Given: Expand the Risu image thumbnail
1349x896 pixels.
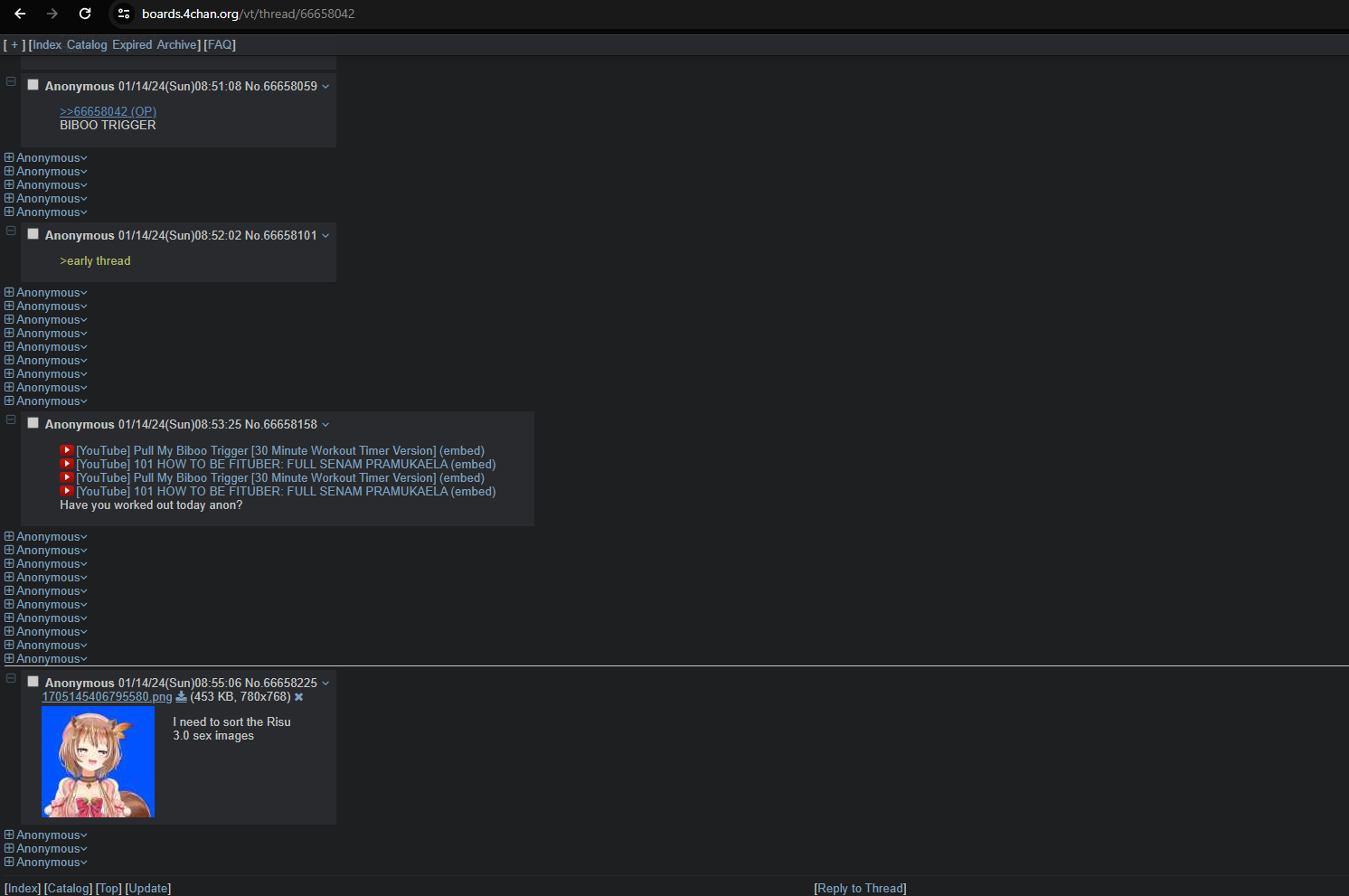Looking at the screenshot, I should pos(98,762).
